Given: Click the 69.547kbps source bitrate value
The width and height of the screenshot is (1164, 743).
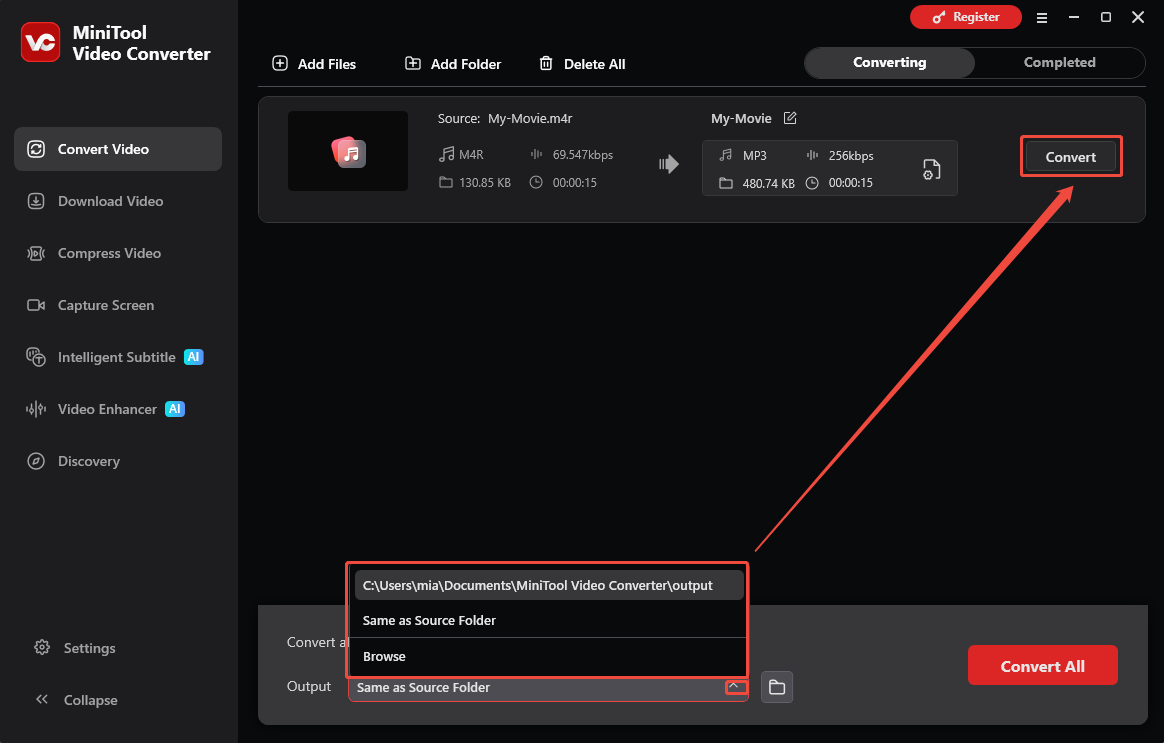Looking at the screenshot, I should [583, 155].
